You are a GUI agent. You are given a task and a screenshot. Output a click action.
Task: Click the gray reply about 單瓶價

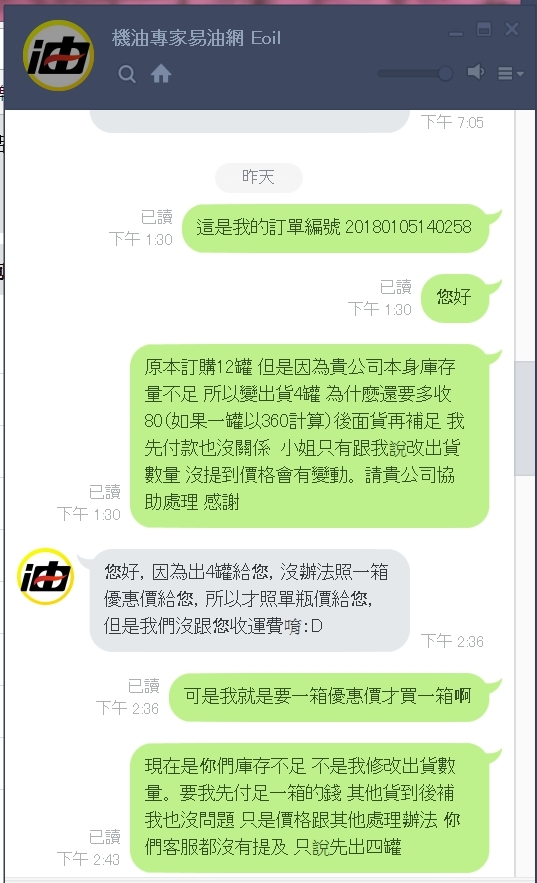(x=249, y=600)
